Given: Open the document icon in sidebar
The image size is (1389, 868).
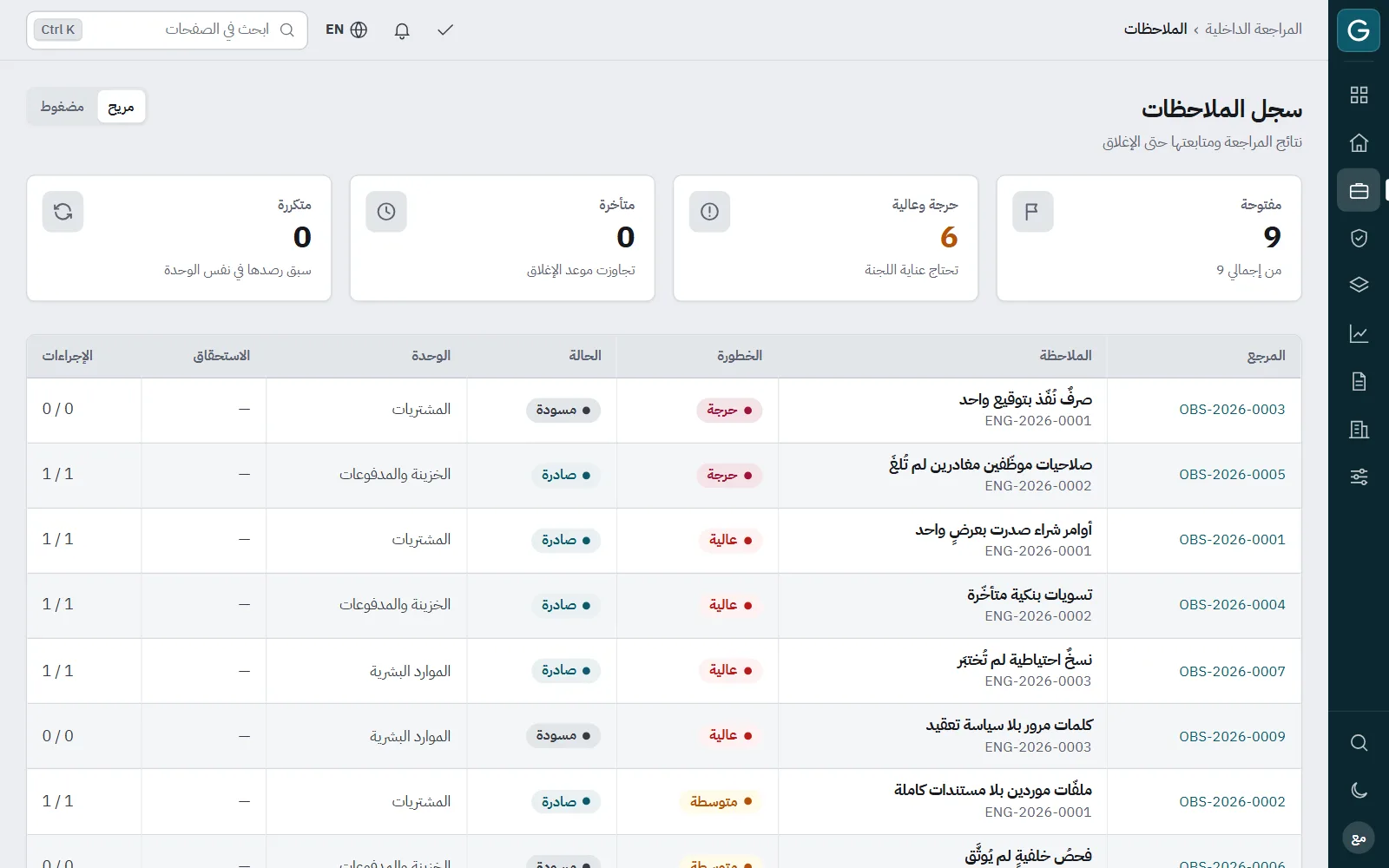Looking at the screenshot, I should [x=1359, y=381].
